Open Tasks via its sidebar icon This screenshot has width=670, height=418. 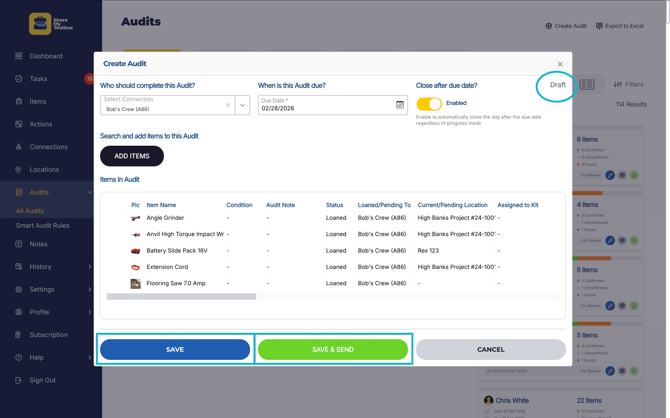click(x=18, y=79)
